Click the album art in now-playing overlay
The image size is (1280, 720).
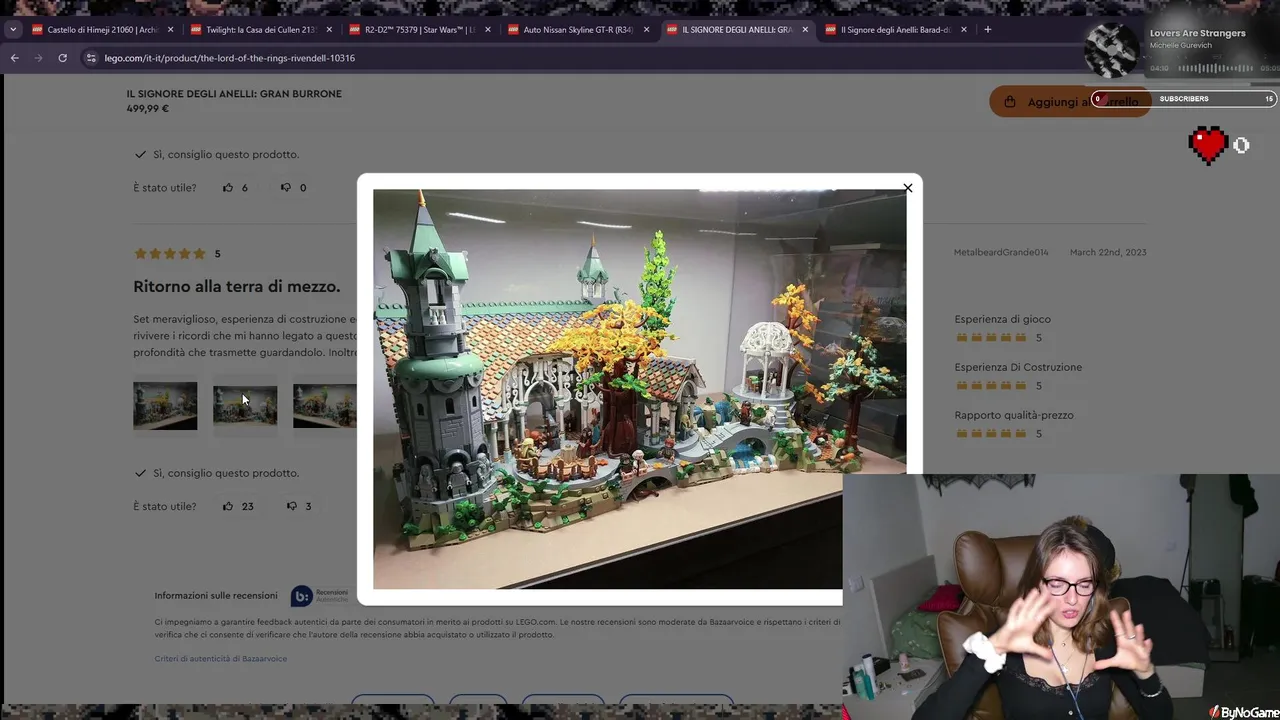pos(1112,49)
